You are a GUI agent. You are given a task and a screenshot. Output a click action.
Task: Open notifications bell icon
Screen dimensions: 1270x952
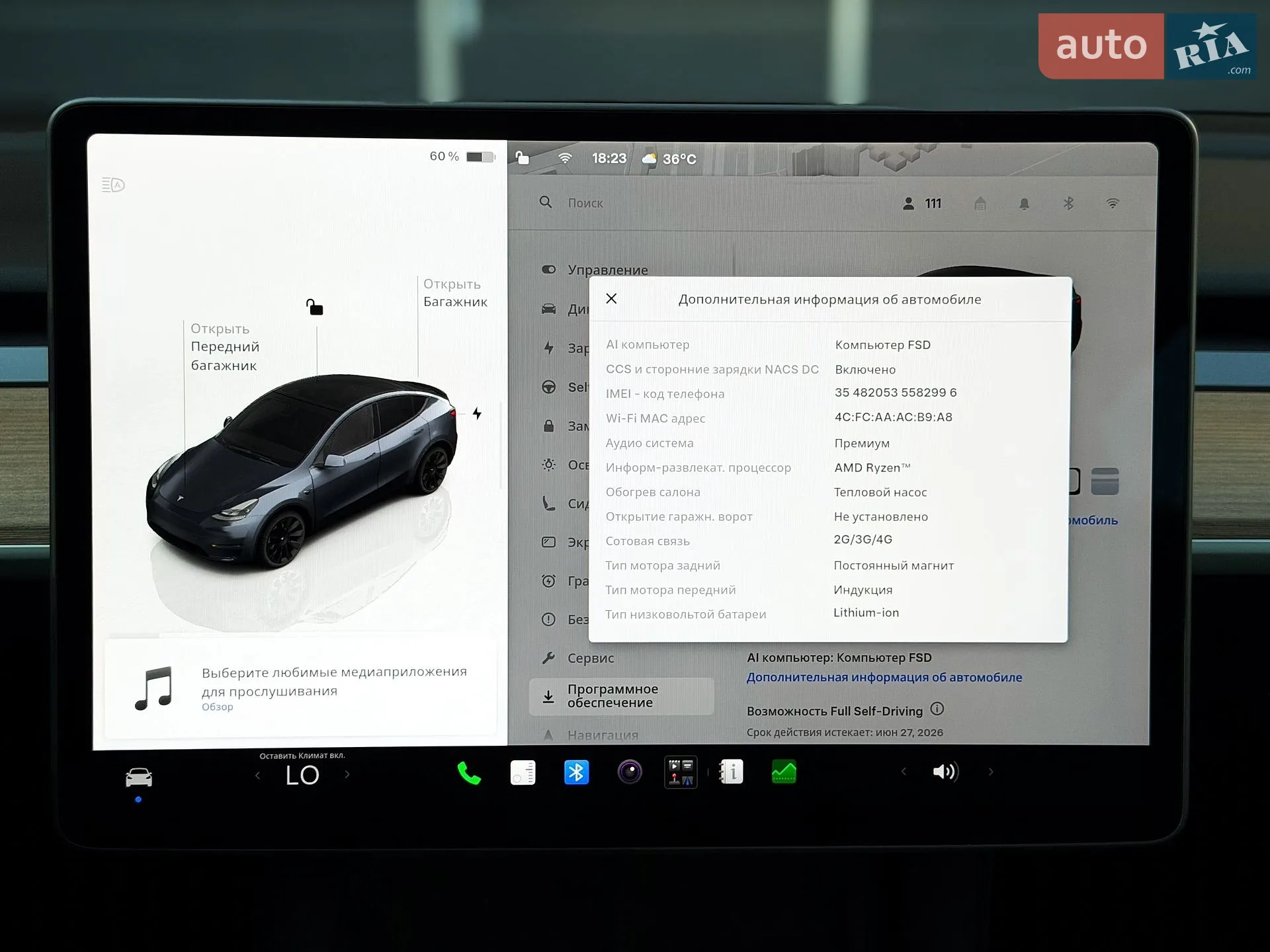[x=1024, y=204]
